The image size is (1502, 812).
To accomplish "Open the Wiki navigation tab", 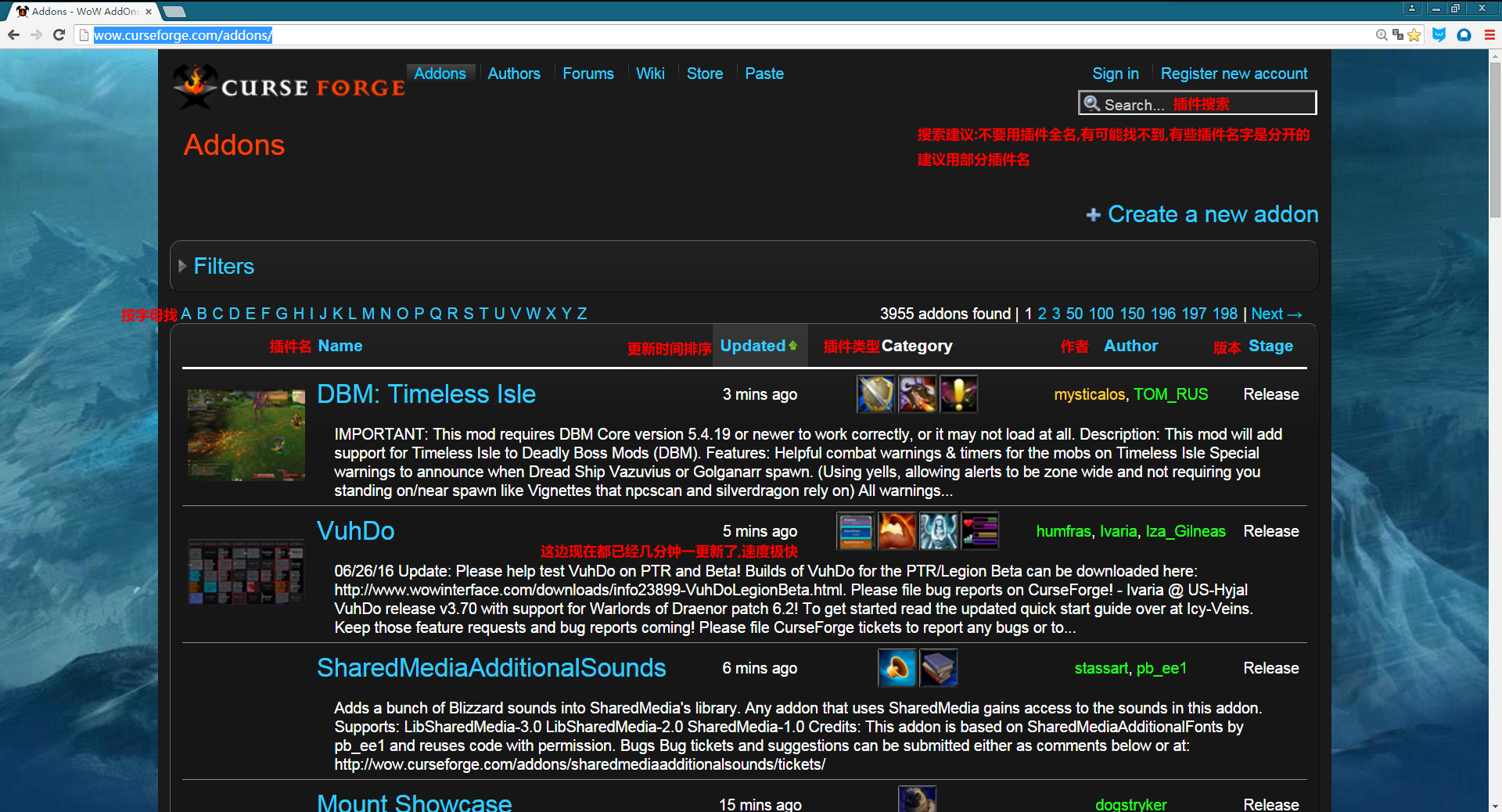I will (x=650, y=74).
